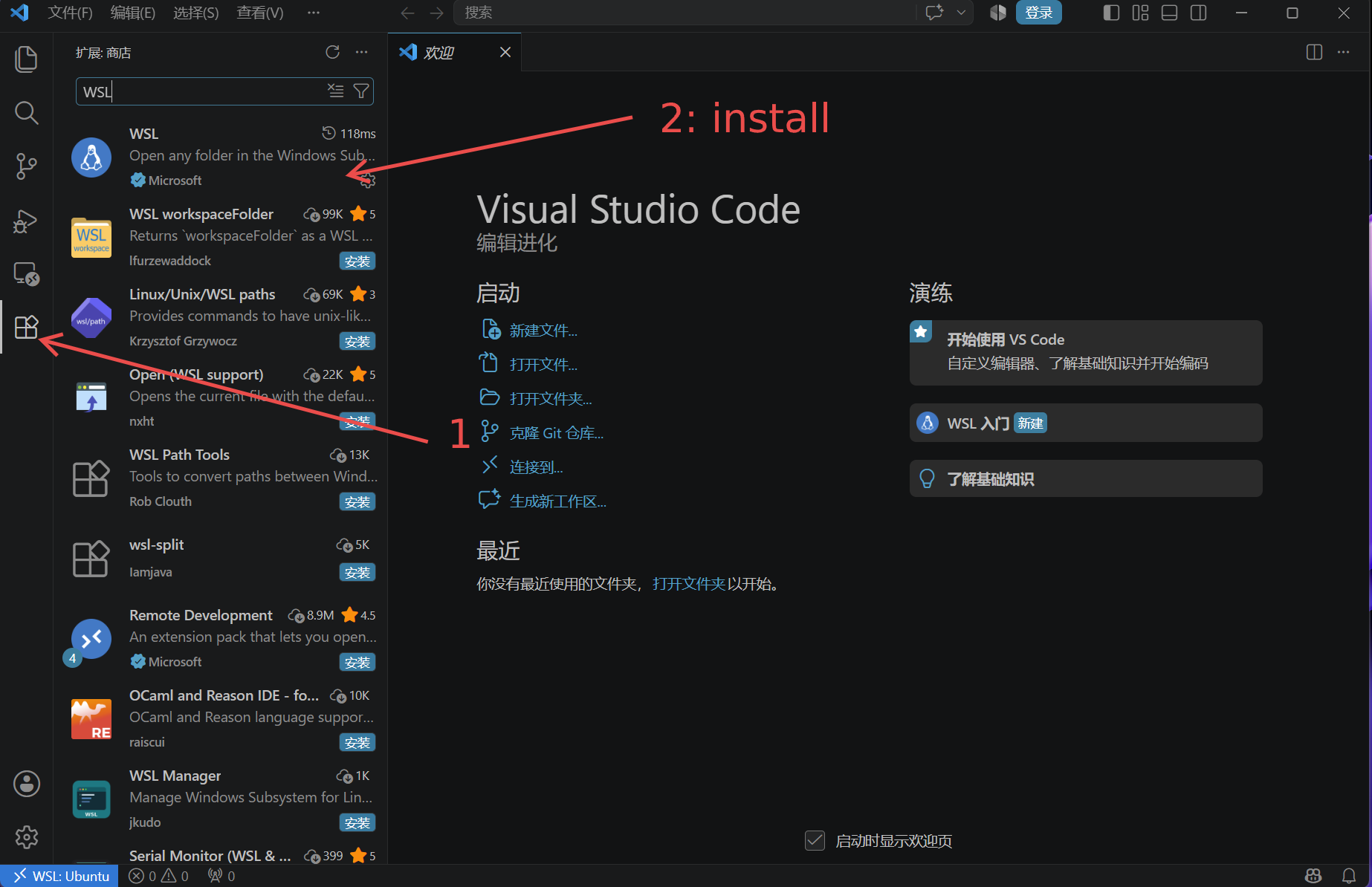Open WSL 入门 walkthrough card
The width and height of the screenshot is (1372, 887).
[x=1086, y=423]
